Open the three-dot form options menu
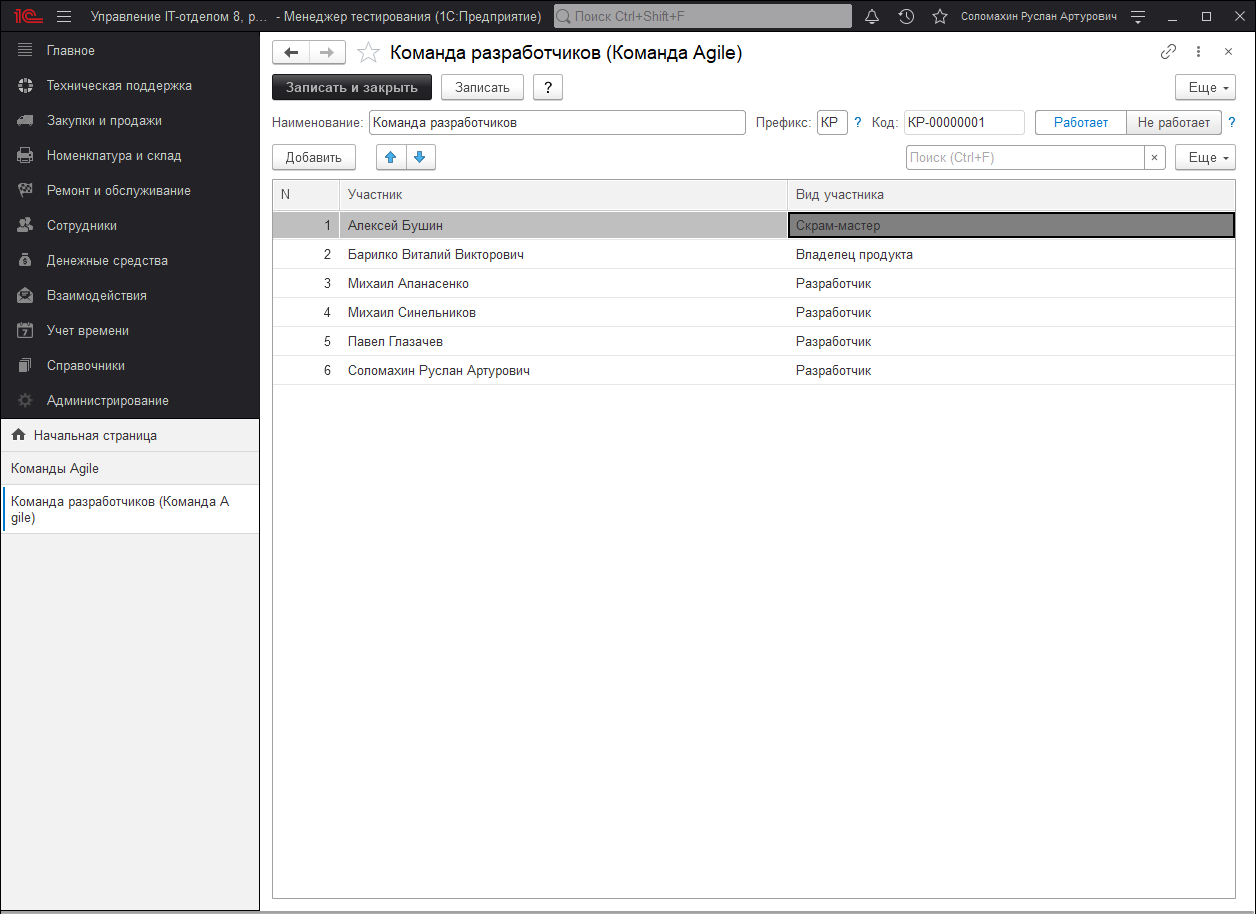The height and width of the screenshot is (914, 1256). [1198, 52]
